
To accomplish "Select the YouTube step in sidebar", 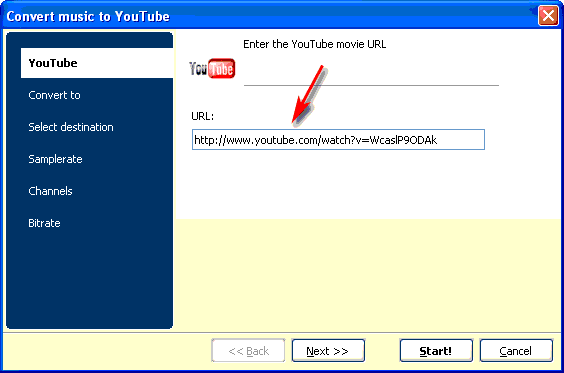I will [97, 63].
